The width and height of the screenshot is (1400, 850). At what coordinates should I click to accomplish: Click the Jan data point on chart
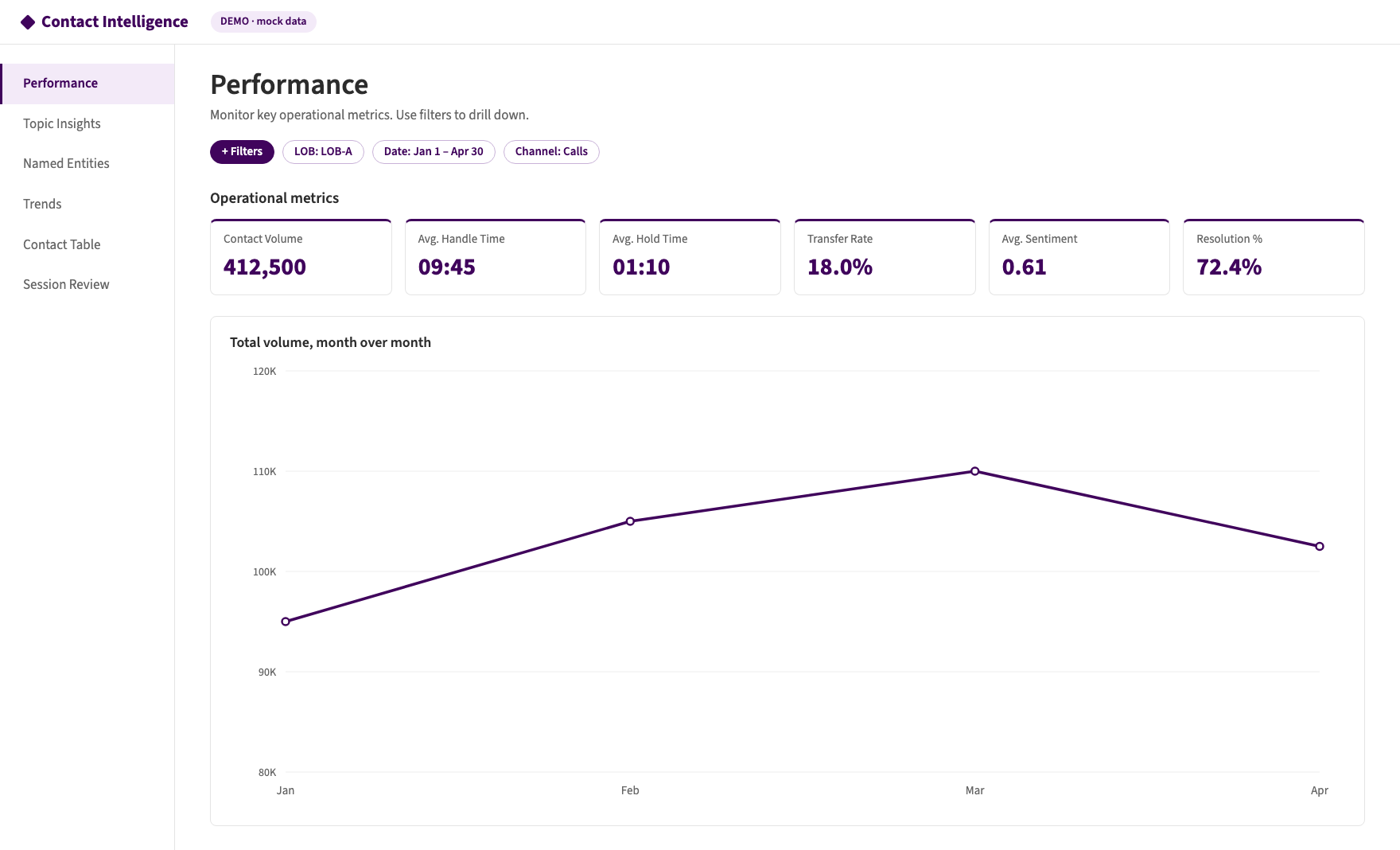point(286,622)
